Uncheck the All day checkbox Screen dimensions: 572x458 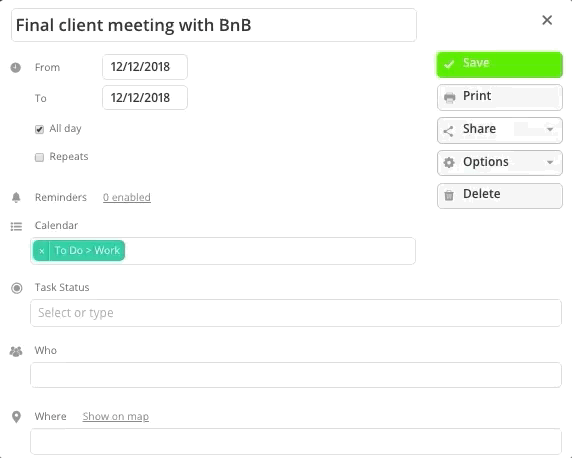[39, 129]
